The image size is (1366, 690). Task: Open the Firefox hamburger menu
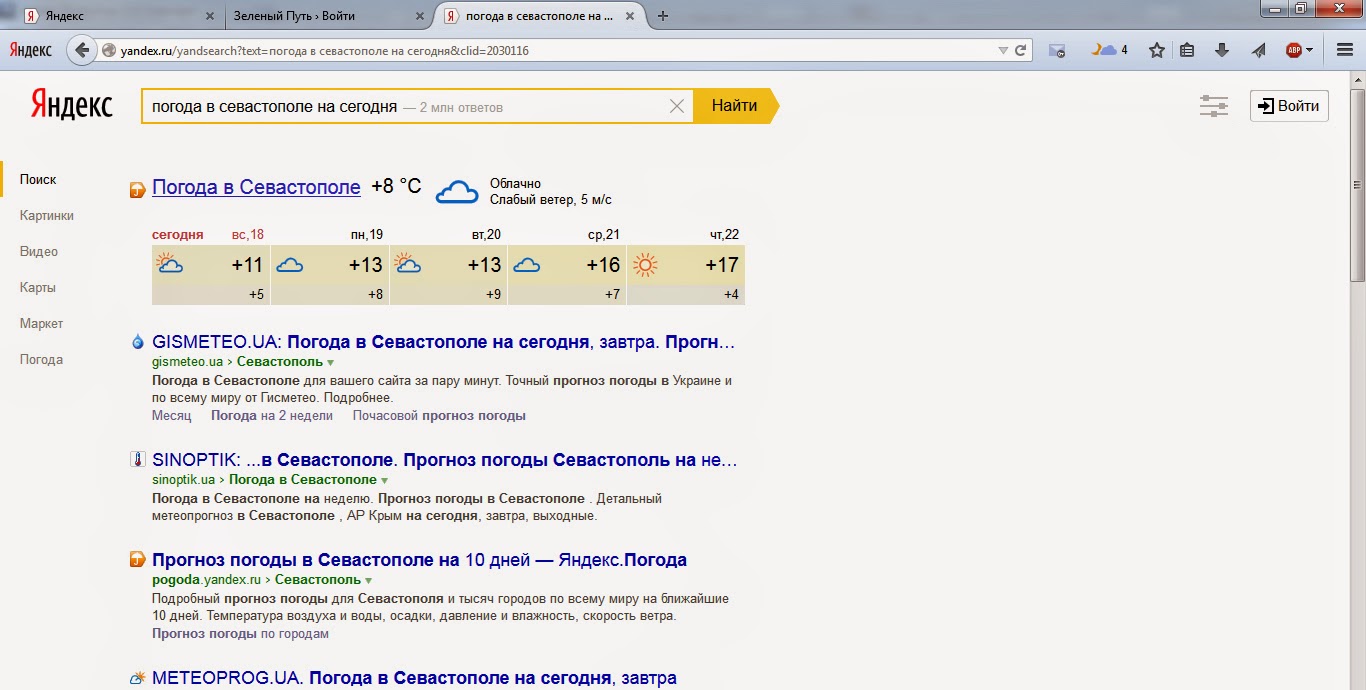1345,50
